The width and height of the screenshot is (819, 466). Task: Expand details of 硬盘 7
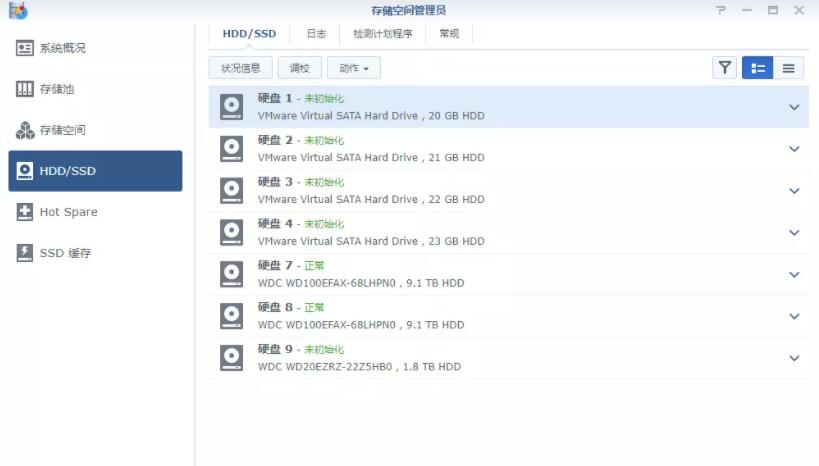coord(794,274)
